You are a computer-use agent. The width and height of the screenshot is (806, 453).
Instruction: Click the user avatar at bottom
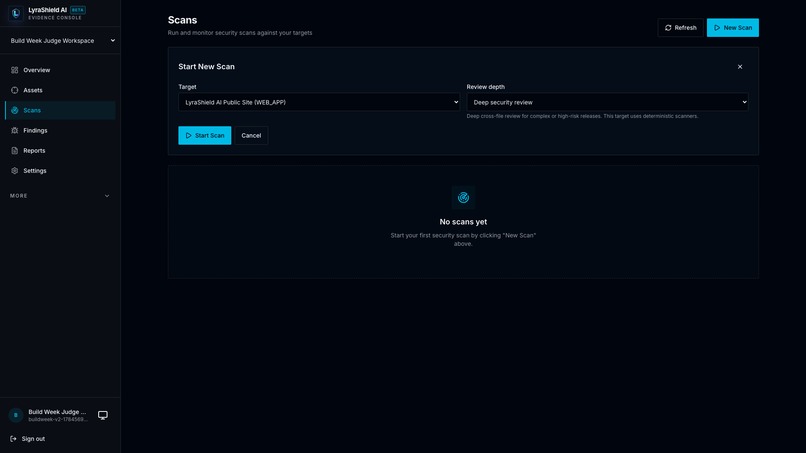pos(16,415)
